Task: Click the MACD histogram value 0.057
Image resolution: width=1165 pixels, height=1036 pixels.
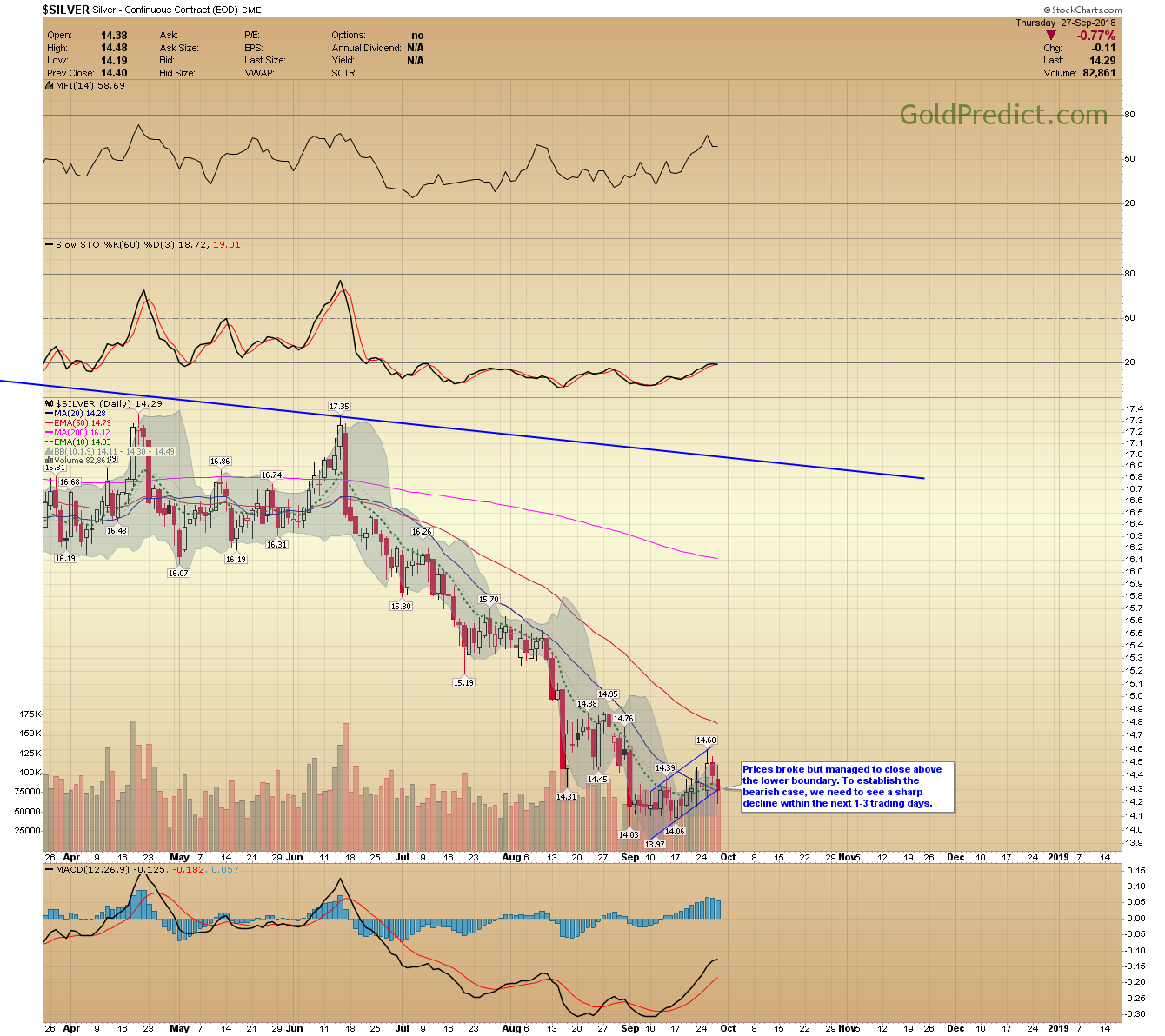Action: [224, 869]
